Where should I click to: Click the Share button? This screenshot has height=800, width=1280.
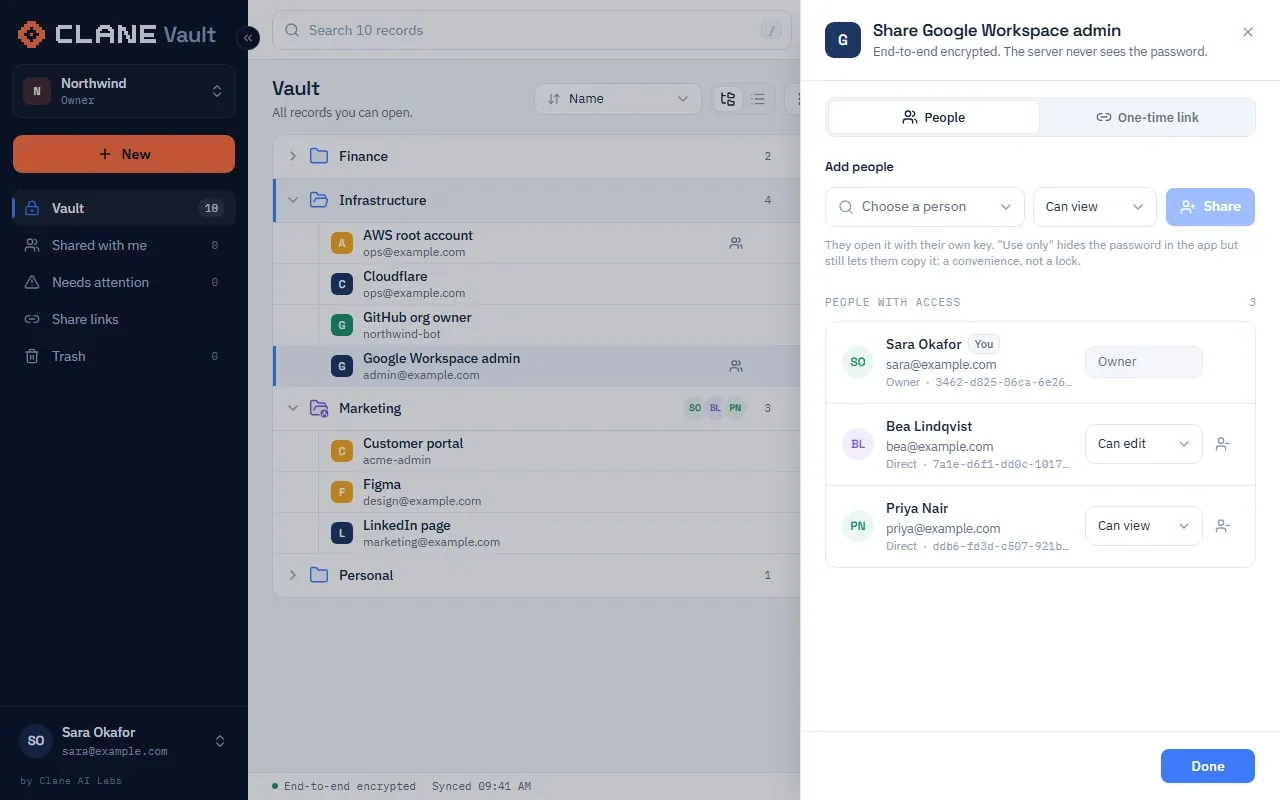click(1210, 207)
